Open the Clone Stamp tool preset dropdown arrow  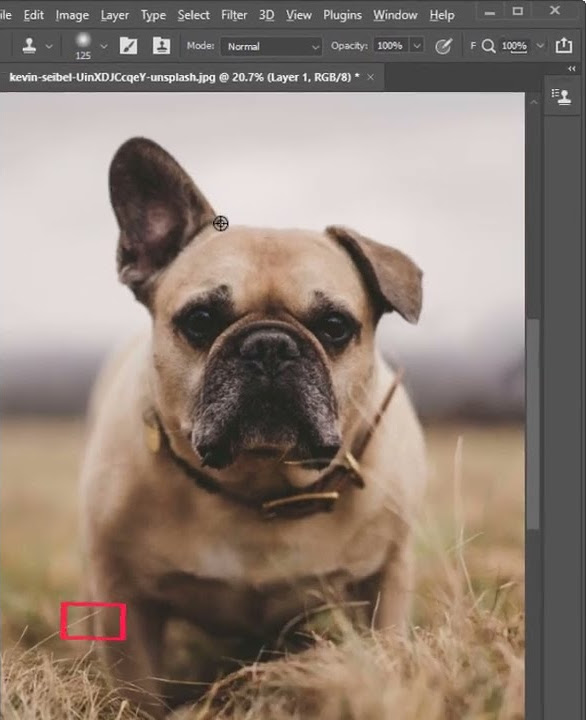pyautogui.click(x=49, y=46)
